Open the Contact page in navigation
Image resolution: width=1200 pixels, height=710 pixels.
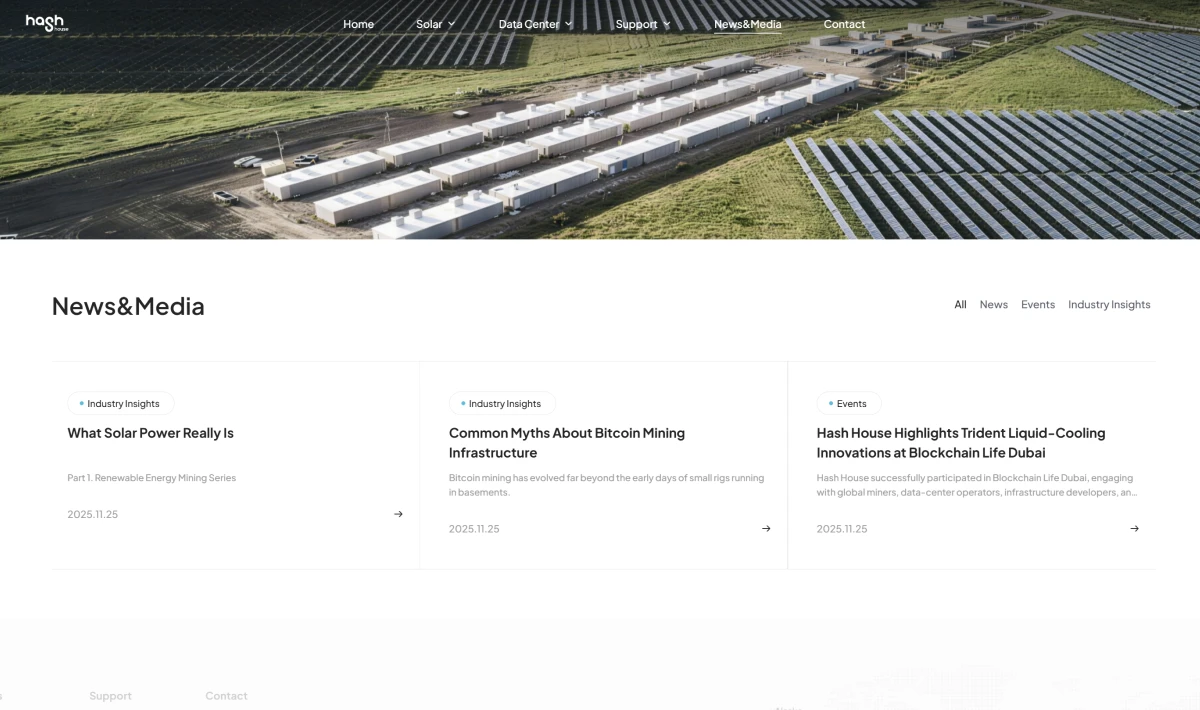pyautogui.click(x=844, y=24)
